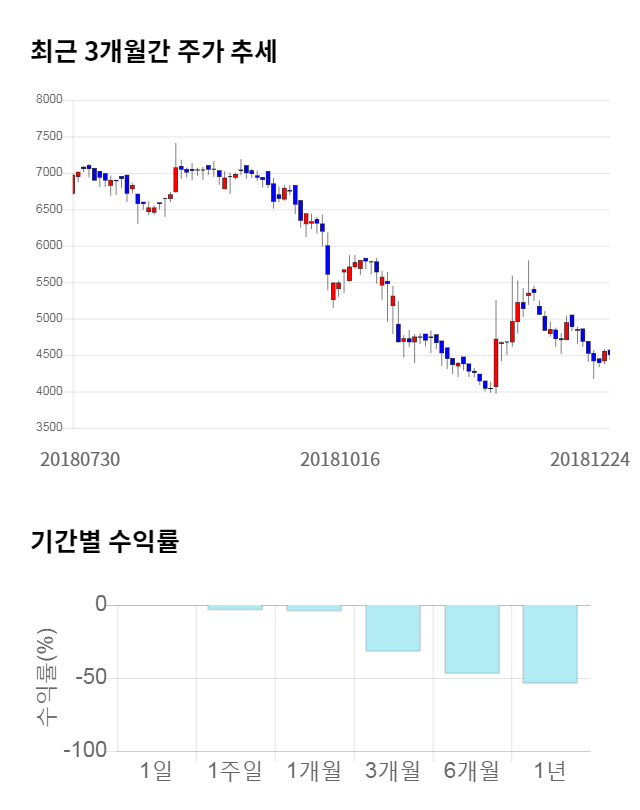Screen dimensions: 640x810
Task: Click the 20181224 end date label
Action: 590,459
